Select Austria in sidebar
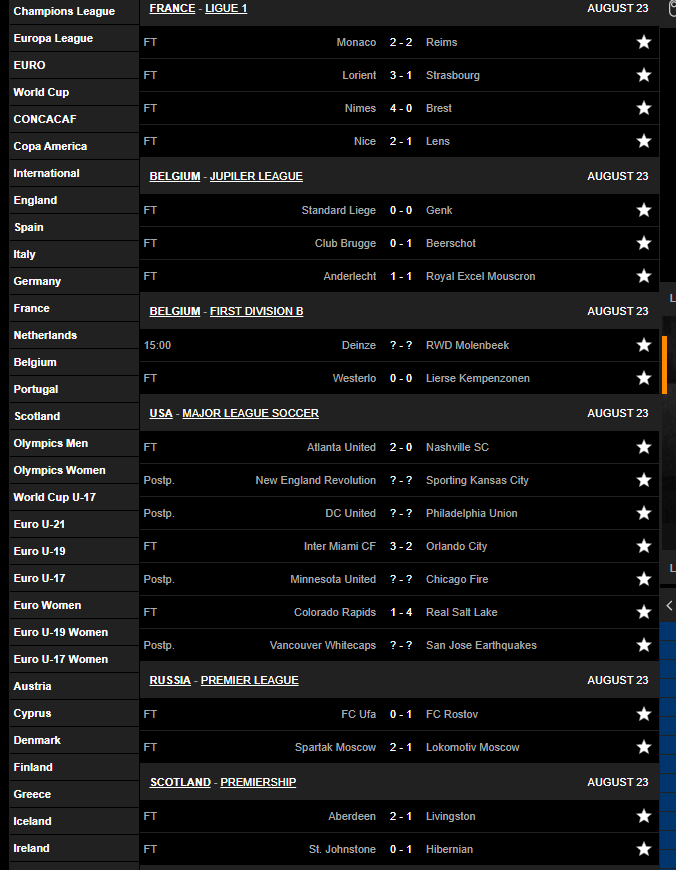Viewport: 676px width, 870px height. click(74, 686)
